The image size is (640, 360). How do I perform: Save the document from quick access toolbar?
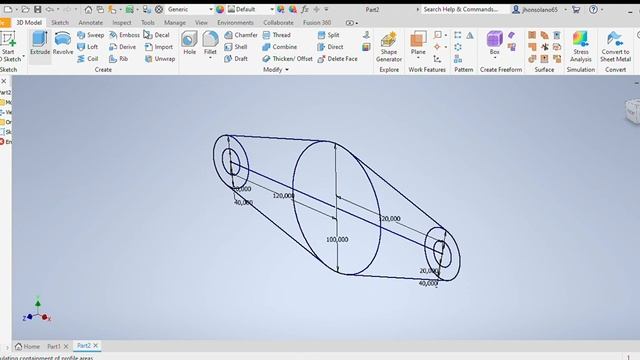pos(38,9)
